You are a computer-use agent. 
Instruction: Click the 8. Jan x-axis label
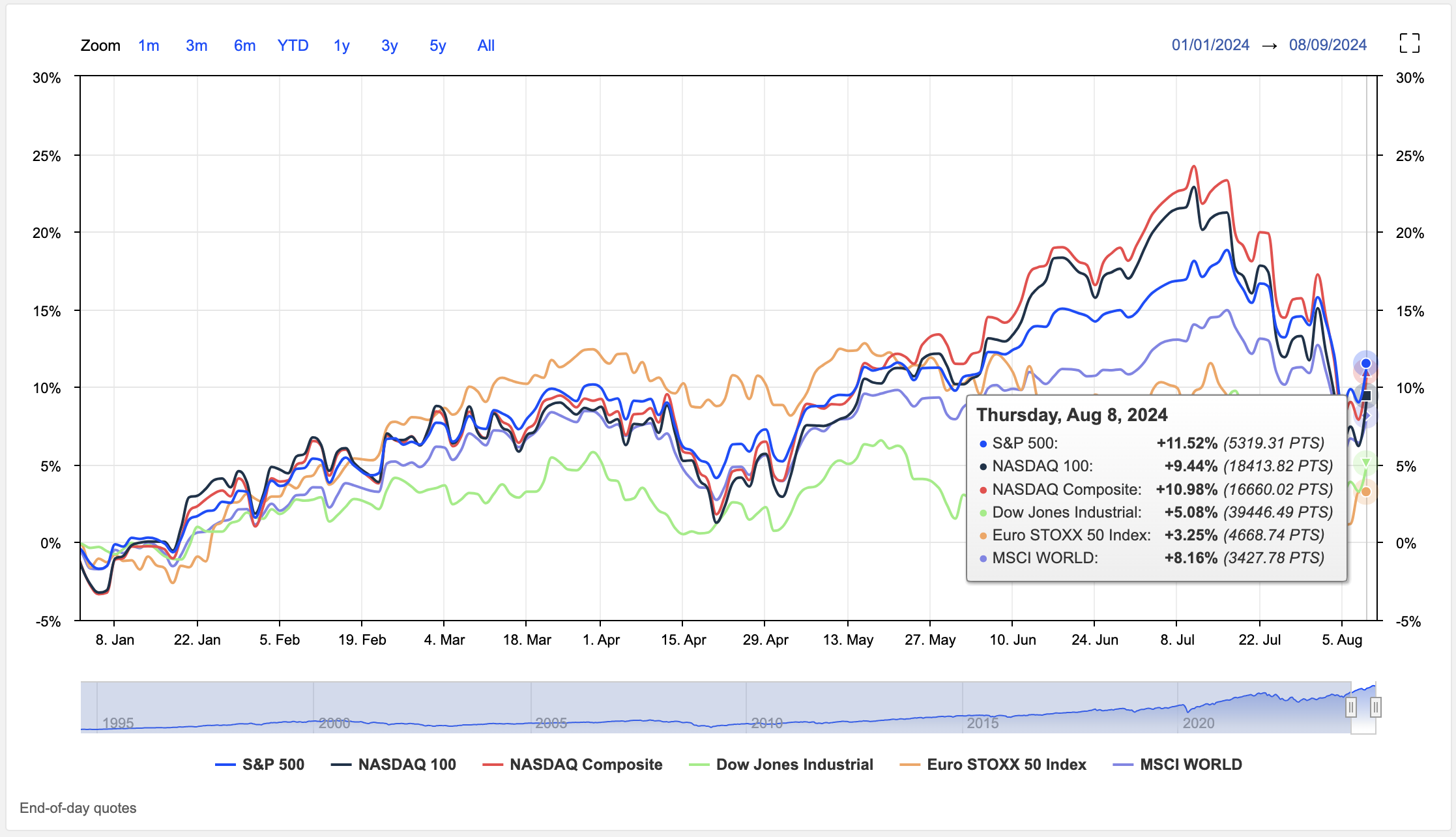115,640
